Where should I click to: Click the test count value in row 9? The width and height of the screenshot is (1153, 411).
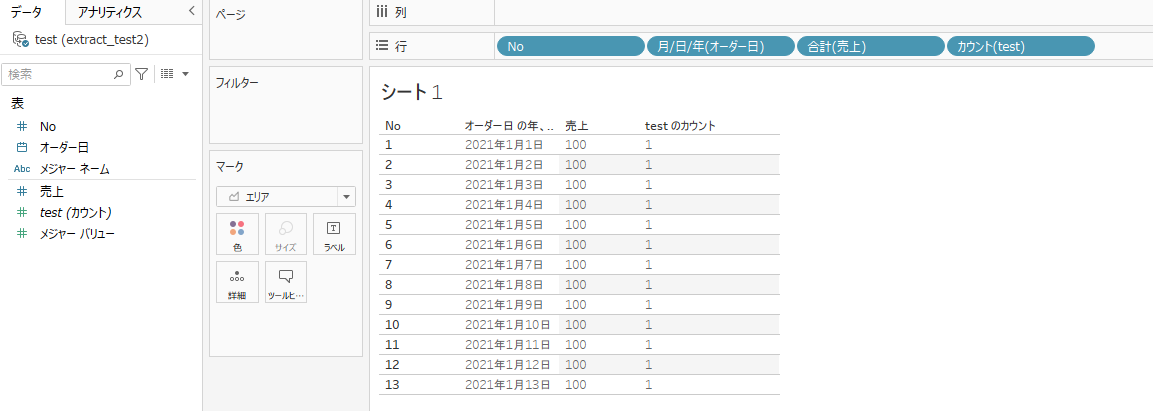click(649, 304)
